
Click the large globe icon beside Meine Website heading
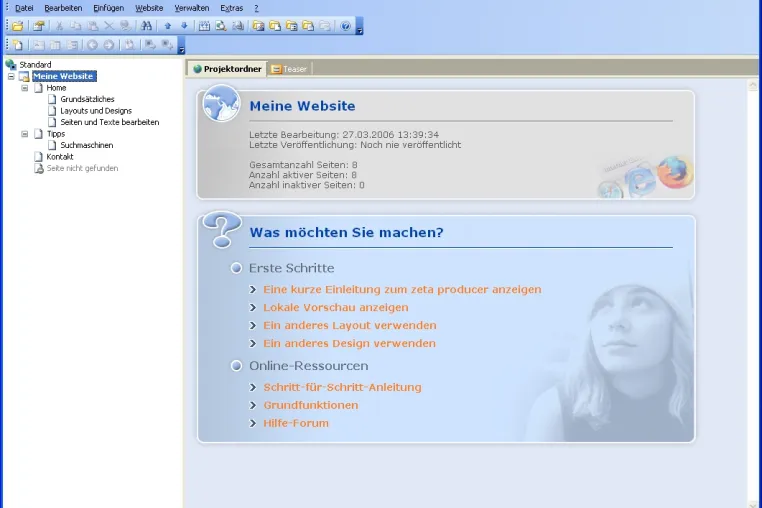221,103
